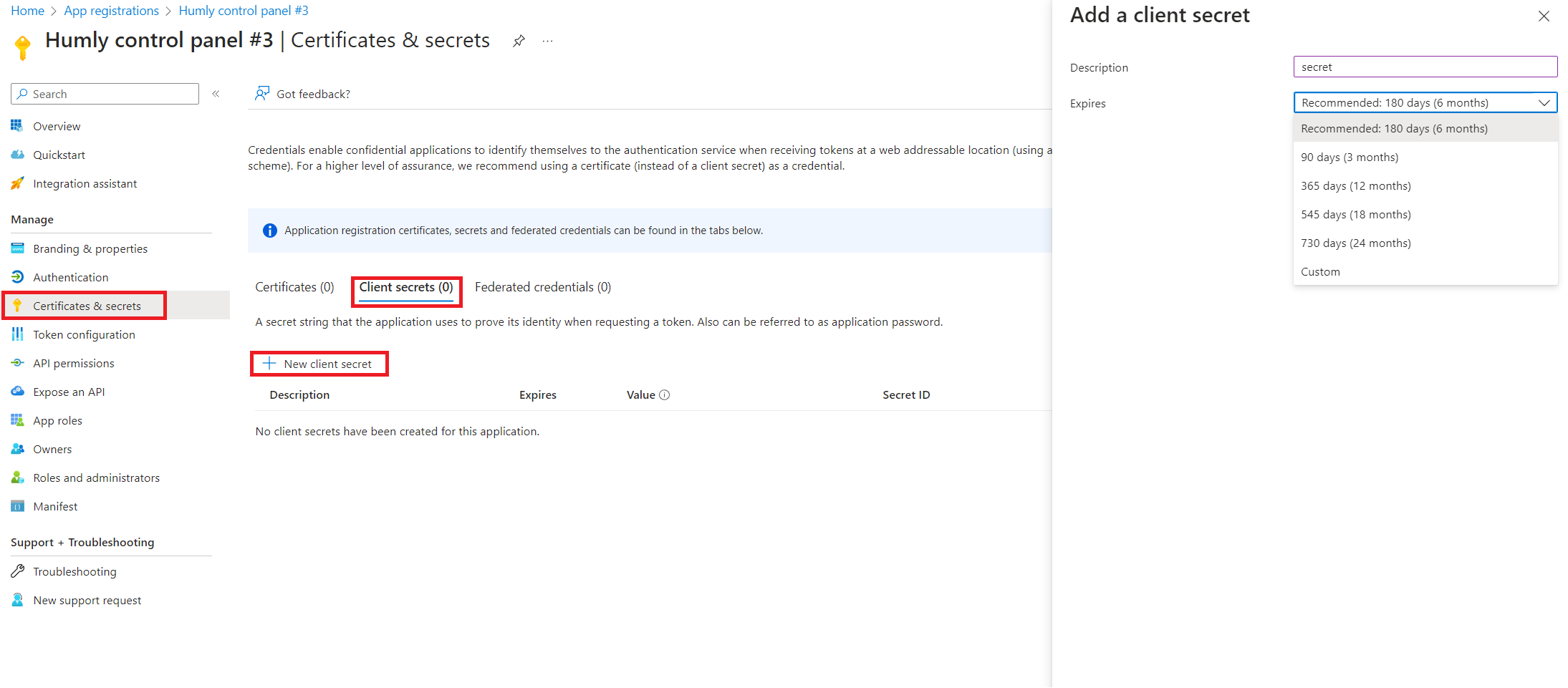The width and height of the screenshot is (1568, 688).
Task: Click the Expires column header
Action: [538, 395]
